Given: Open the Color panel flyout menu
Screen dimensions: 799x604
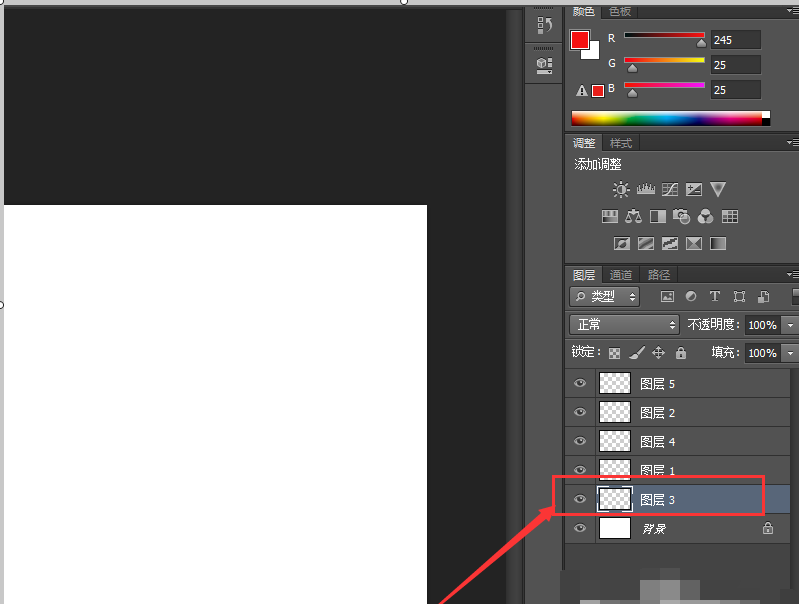Looking at the screenshot, I should click(792, 11).
